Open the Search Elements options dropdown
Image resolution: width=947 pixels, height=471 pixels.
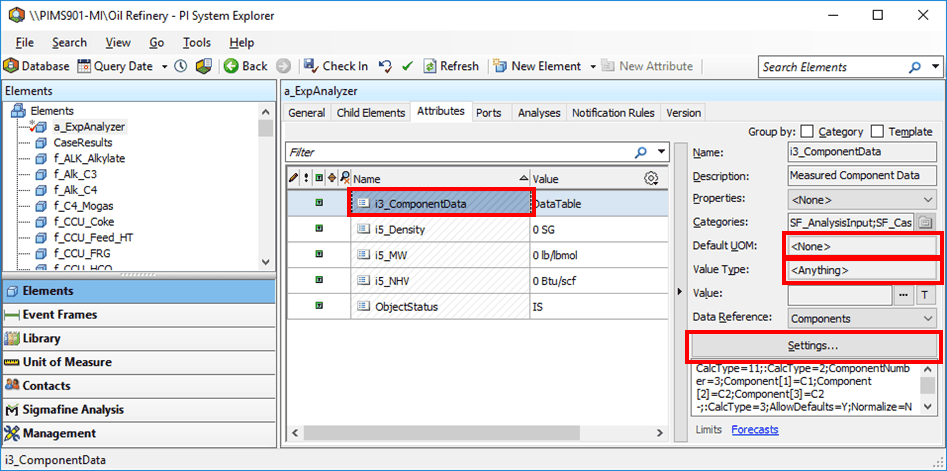coord(936,66)
